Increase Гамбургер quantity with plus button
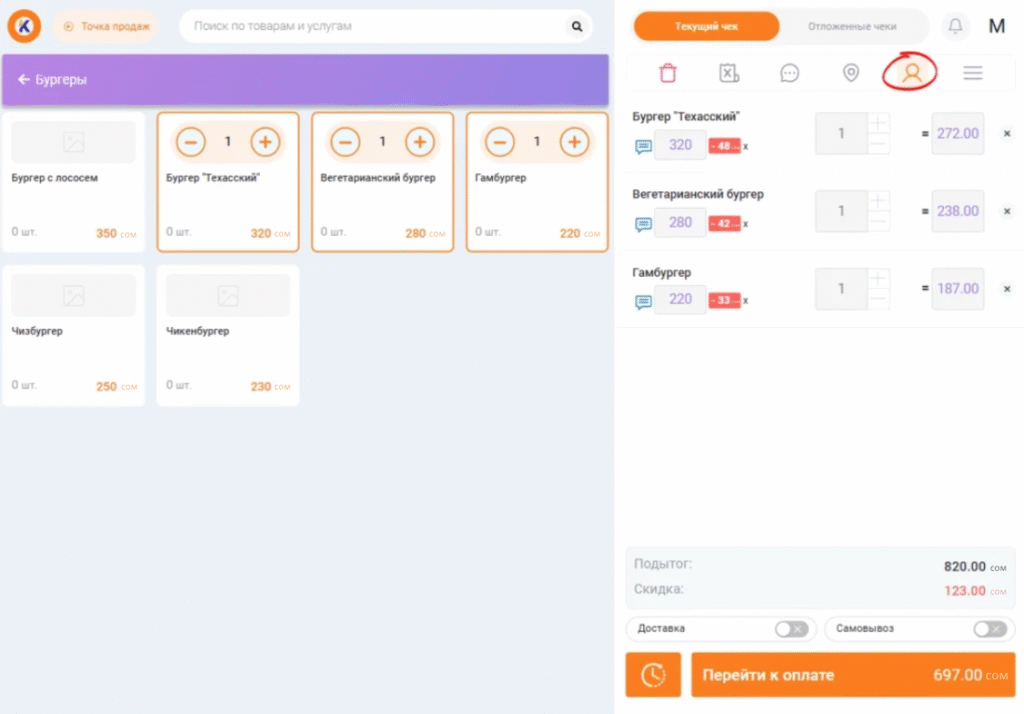 coord(573,142)
